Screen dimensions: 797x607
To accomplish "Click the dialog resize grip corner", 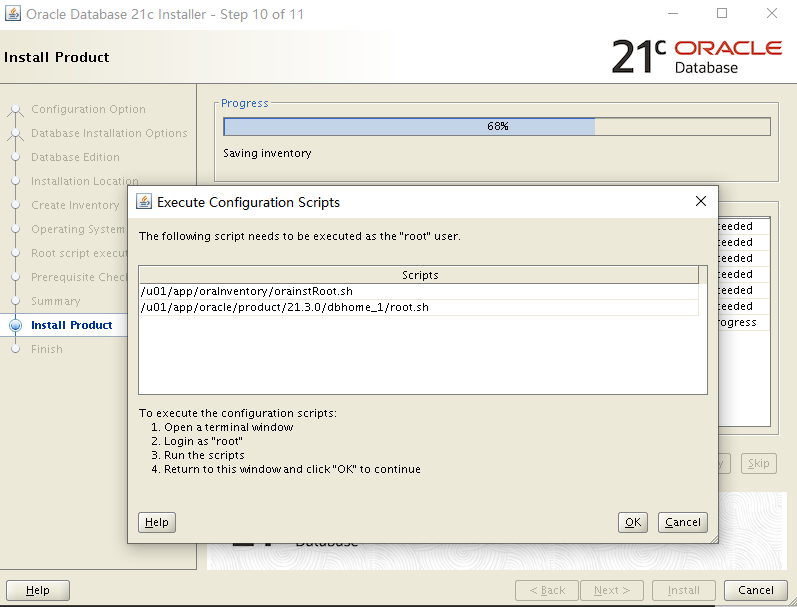I will click(714, 539).
